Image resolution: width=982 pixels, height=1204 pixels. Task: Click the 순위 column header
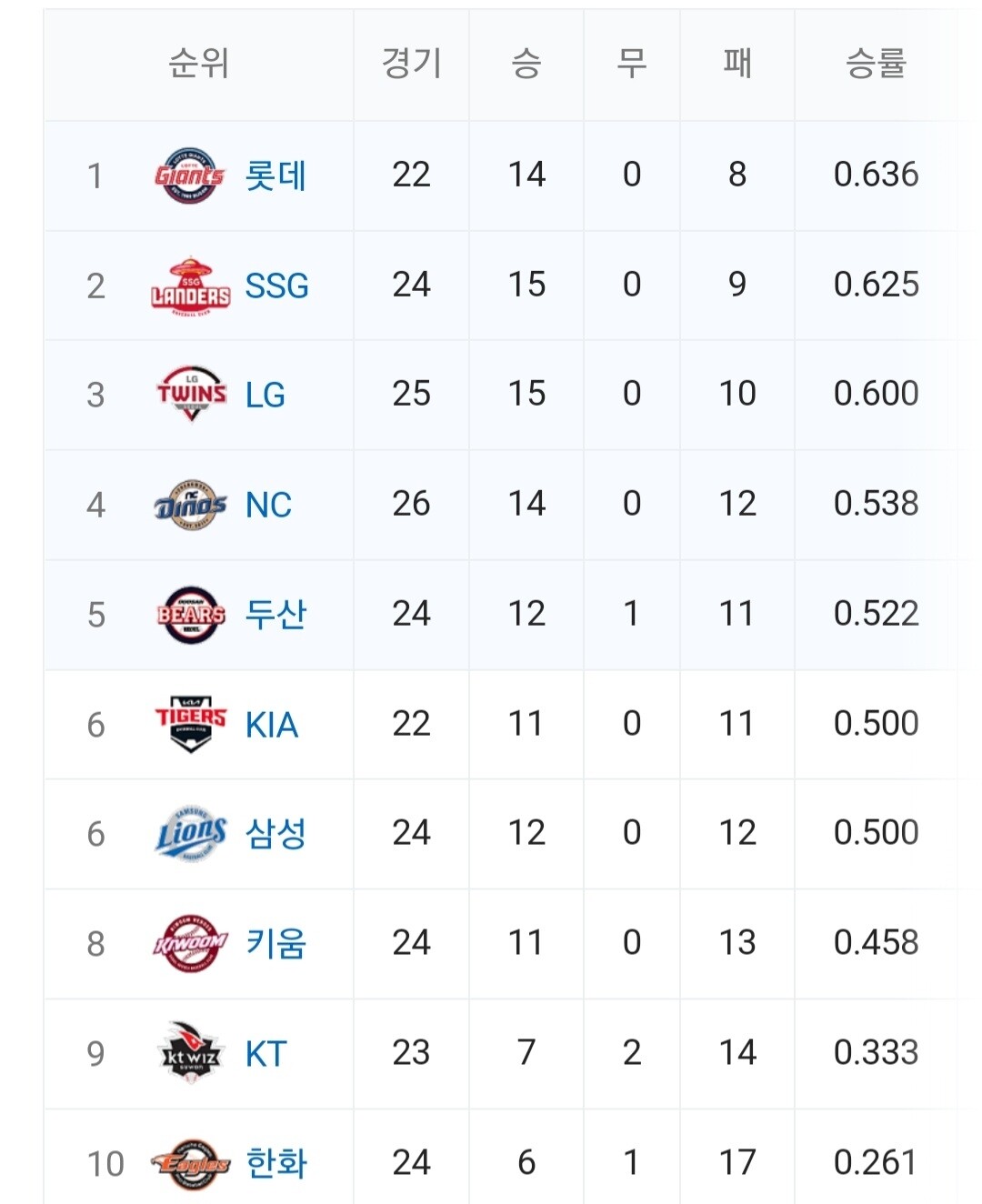[x=198, y=64]
